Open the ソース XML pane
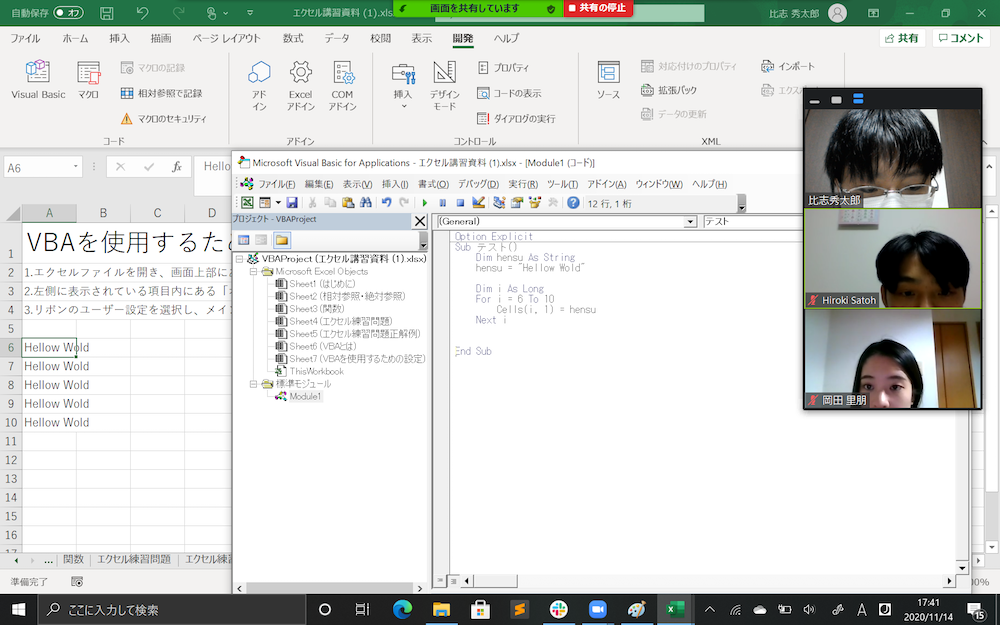 (x=608, y=80)
